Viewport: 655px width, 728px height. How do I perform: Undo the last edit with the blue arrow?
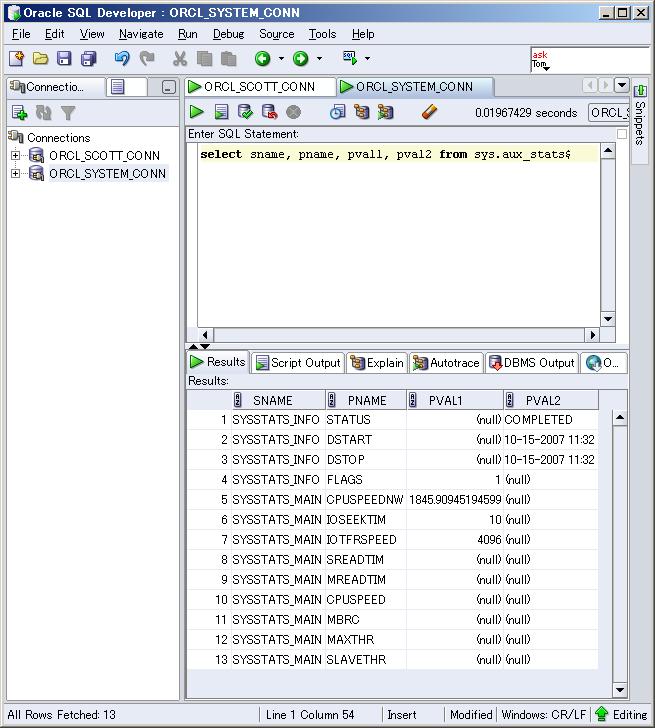tap(122, 58)
